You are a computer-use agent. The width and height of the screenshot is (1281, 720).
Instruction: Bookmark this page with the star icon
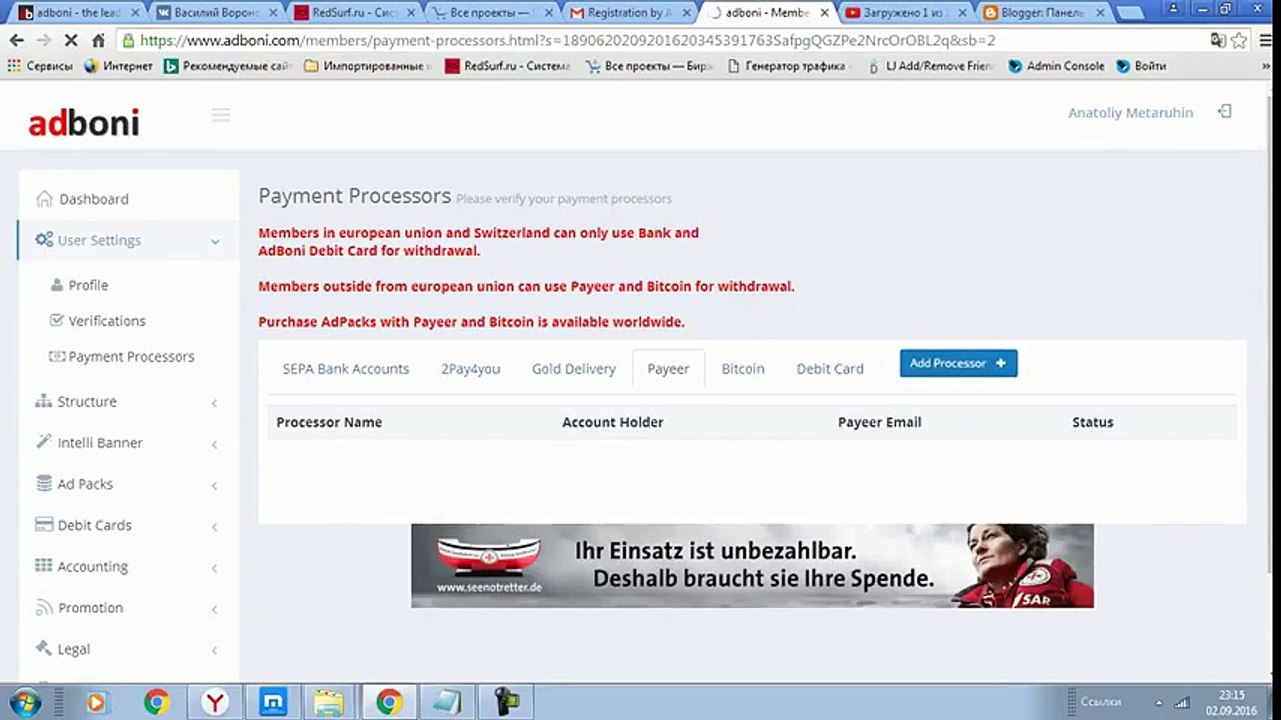[x=1239, y=41]
